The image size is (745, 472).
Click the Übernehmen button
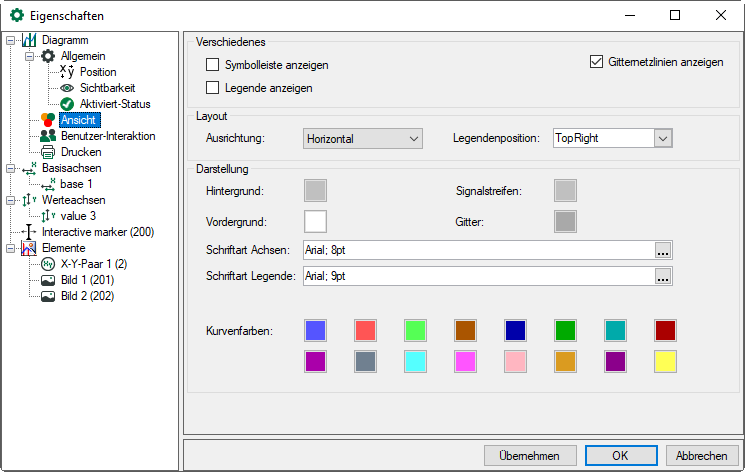point(530,455)
